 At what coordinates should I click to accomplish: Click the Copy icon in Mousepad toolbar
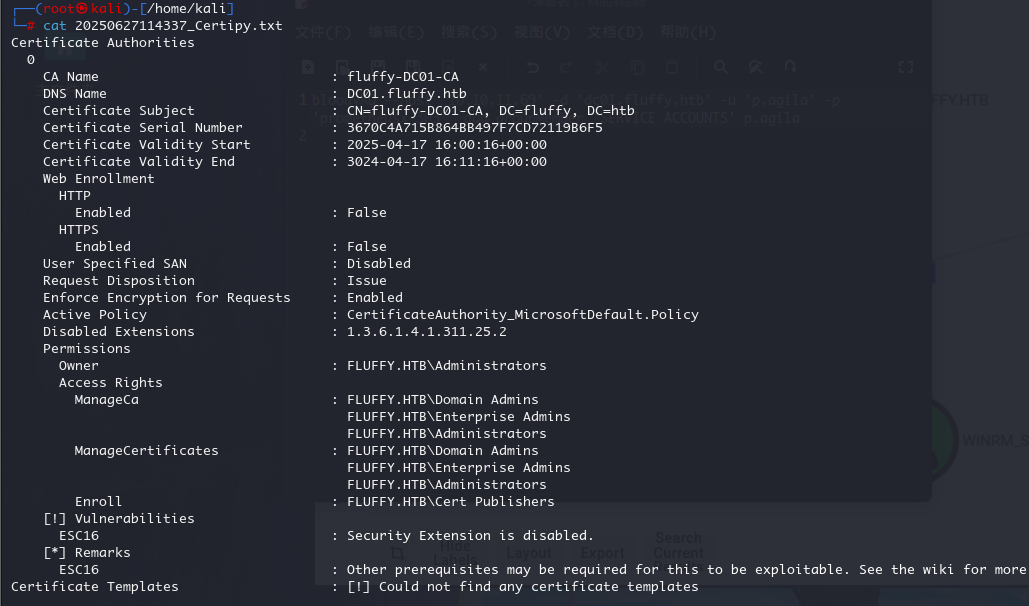pos(637,67)
